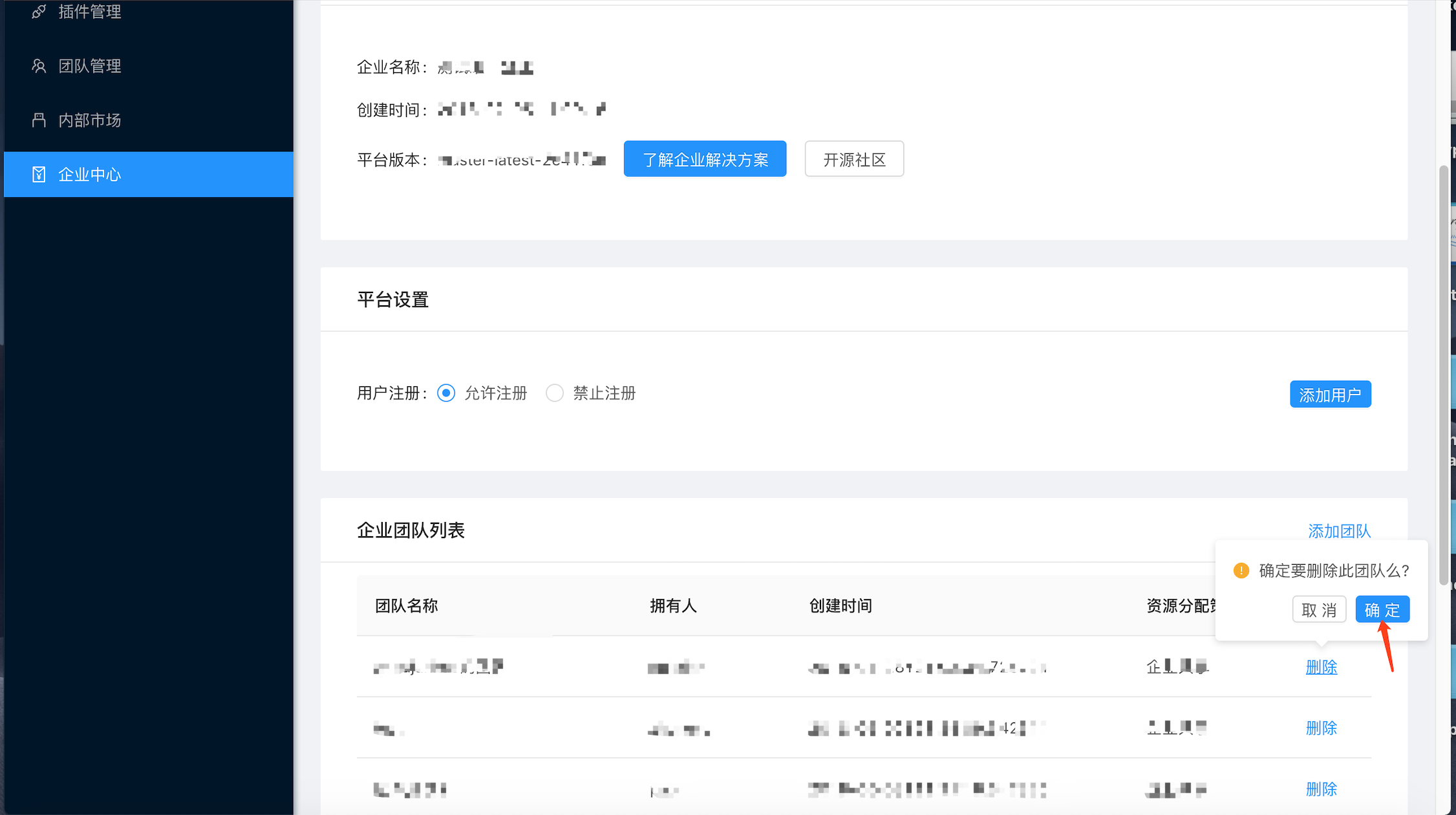
Task: Click the 团队名称 column header
Action: [407, 606]
